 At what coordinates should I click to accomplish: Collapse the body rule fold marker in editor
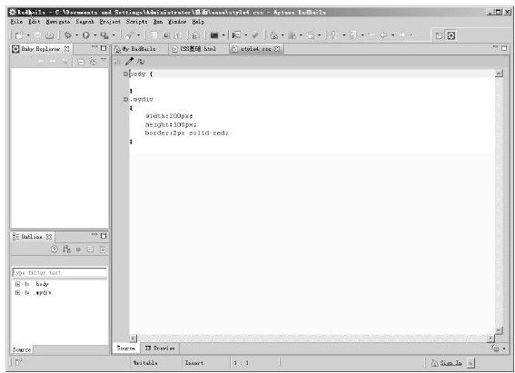click(126, 74)
